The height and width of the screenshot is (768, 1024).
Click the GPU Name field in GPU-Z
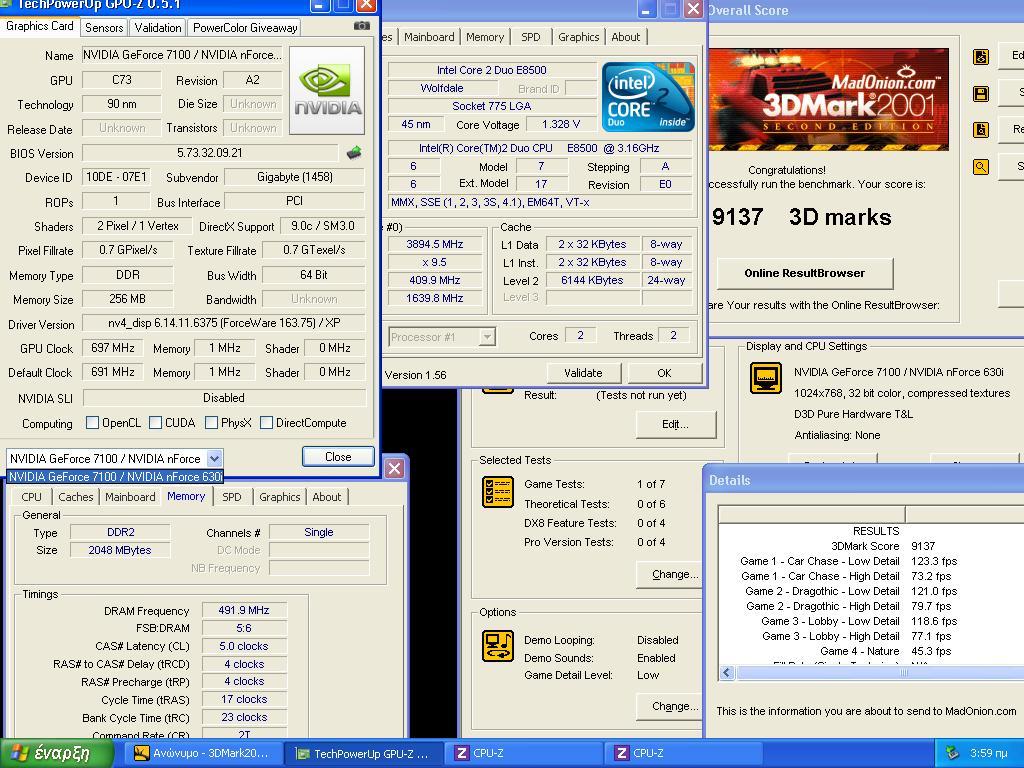click(182, 56)
